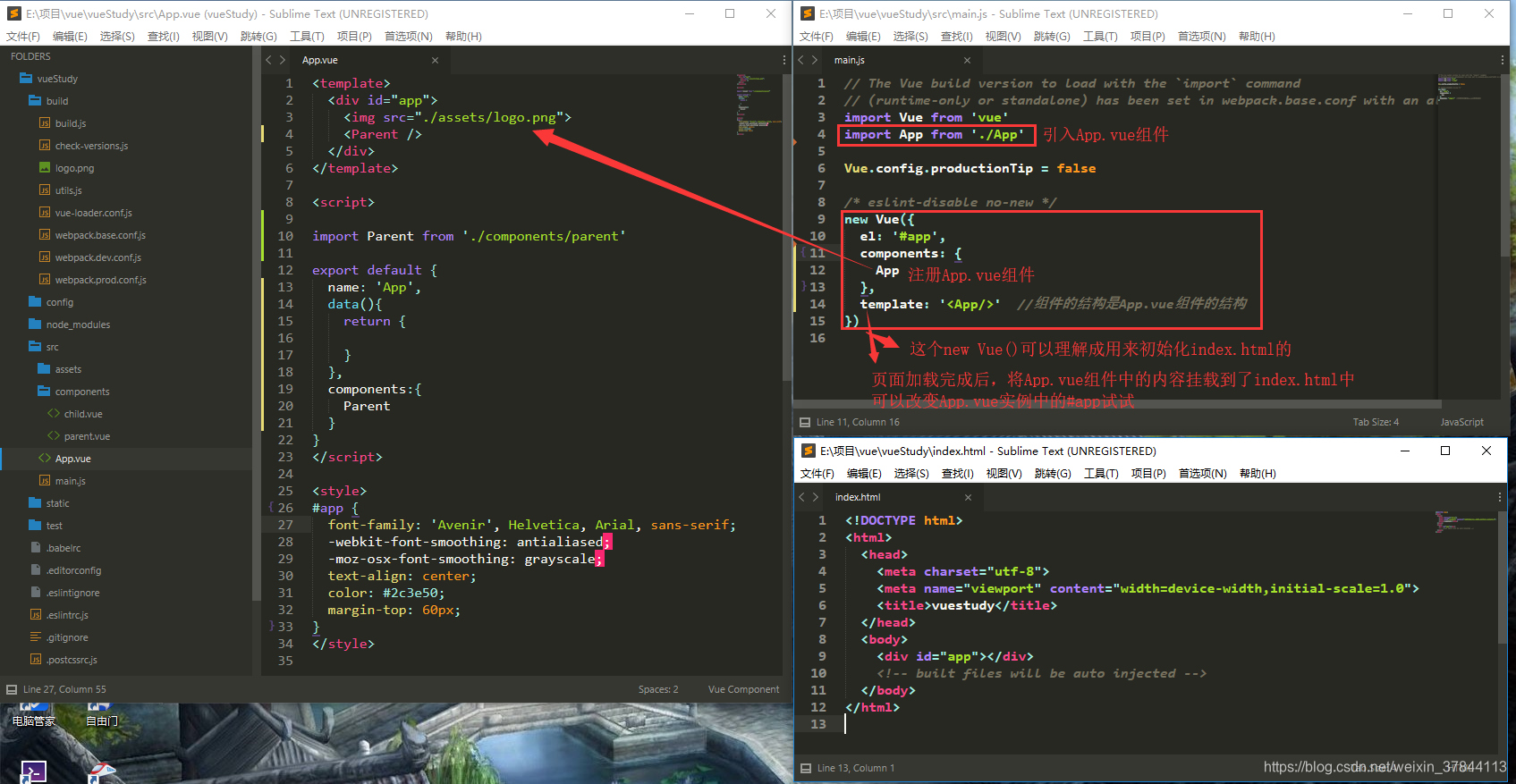Collapse the assets folder
This screenshot has height=784, width=1516.
pos(68,369)
